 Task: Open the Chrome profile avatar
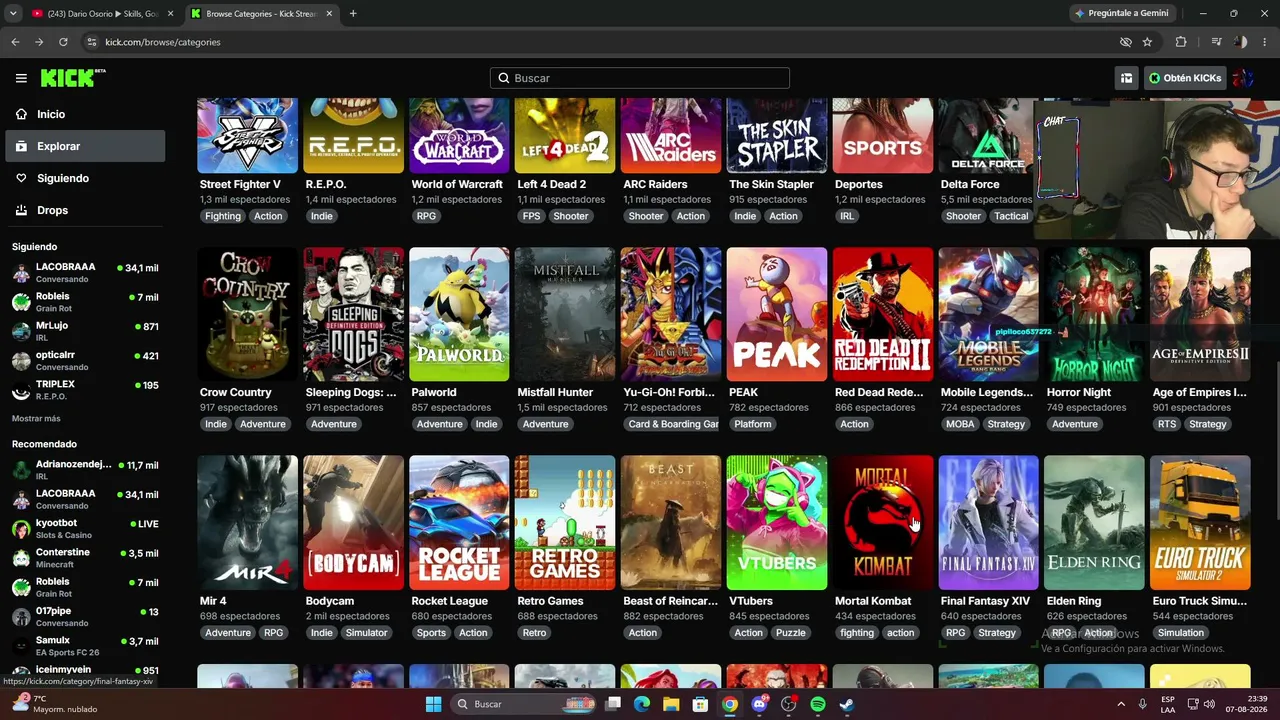point(1240,42)
